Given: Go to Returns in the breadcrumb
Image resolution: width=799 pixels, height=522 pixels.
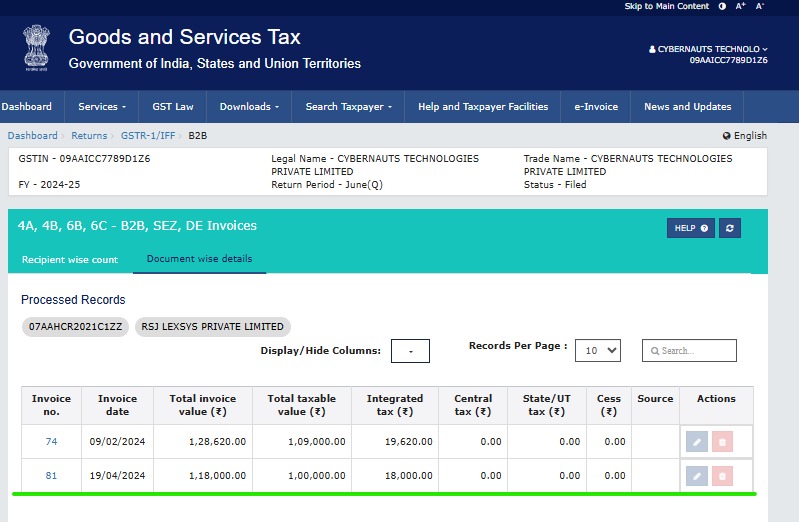Looking at the screenshot, I should tap(89, 135).
